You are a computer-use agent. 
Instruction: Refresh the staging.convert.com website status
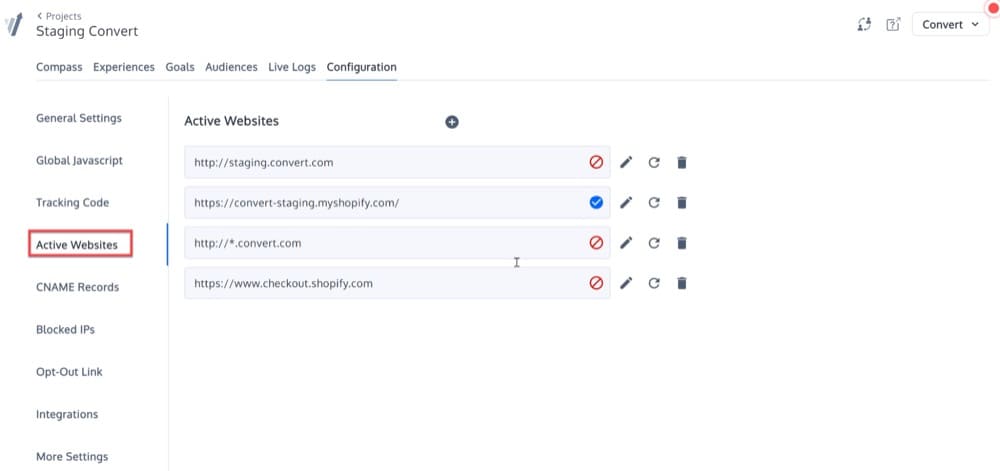coord(654,162)
